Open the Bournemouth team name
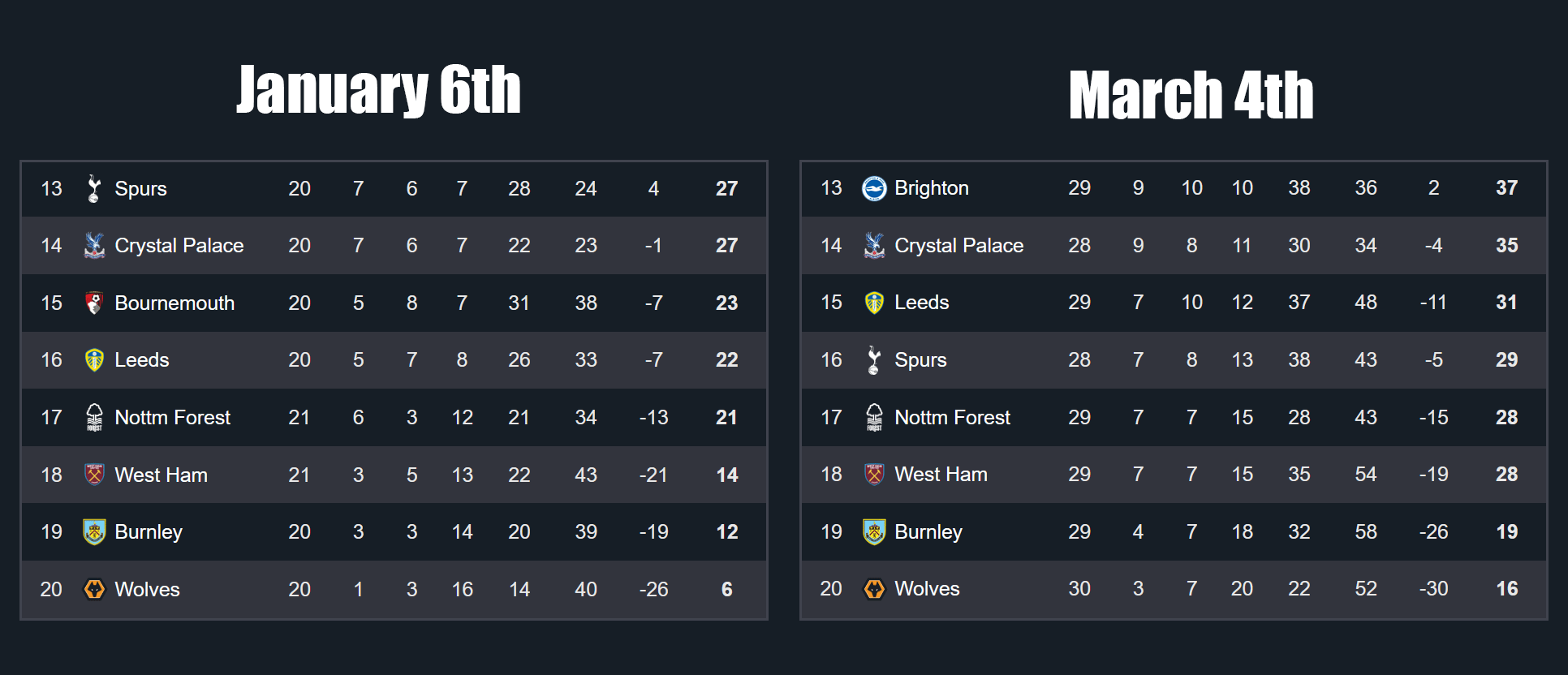Screen dimensions: 1568x675 click(174, 303)
